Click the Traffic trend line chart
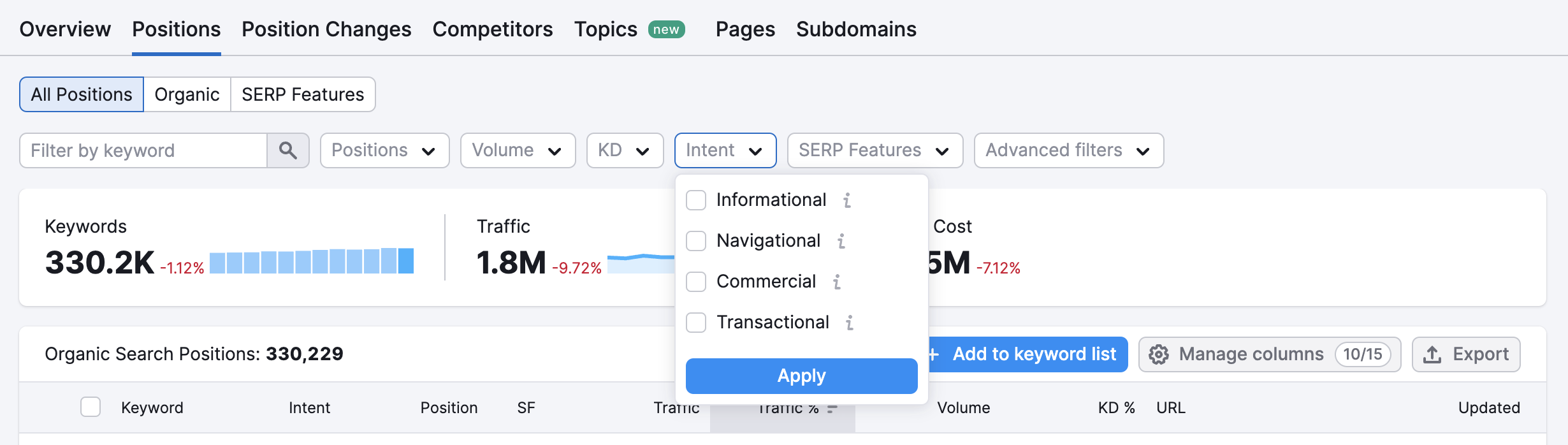Image resolution: width=1568 pixels, height=445 pixels. click(x=641, y=263)
